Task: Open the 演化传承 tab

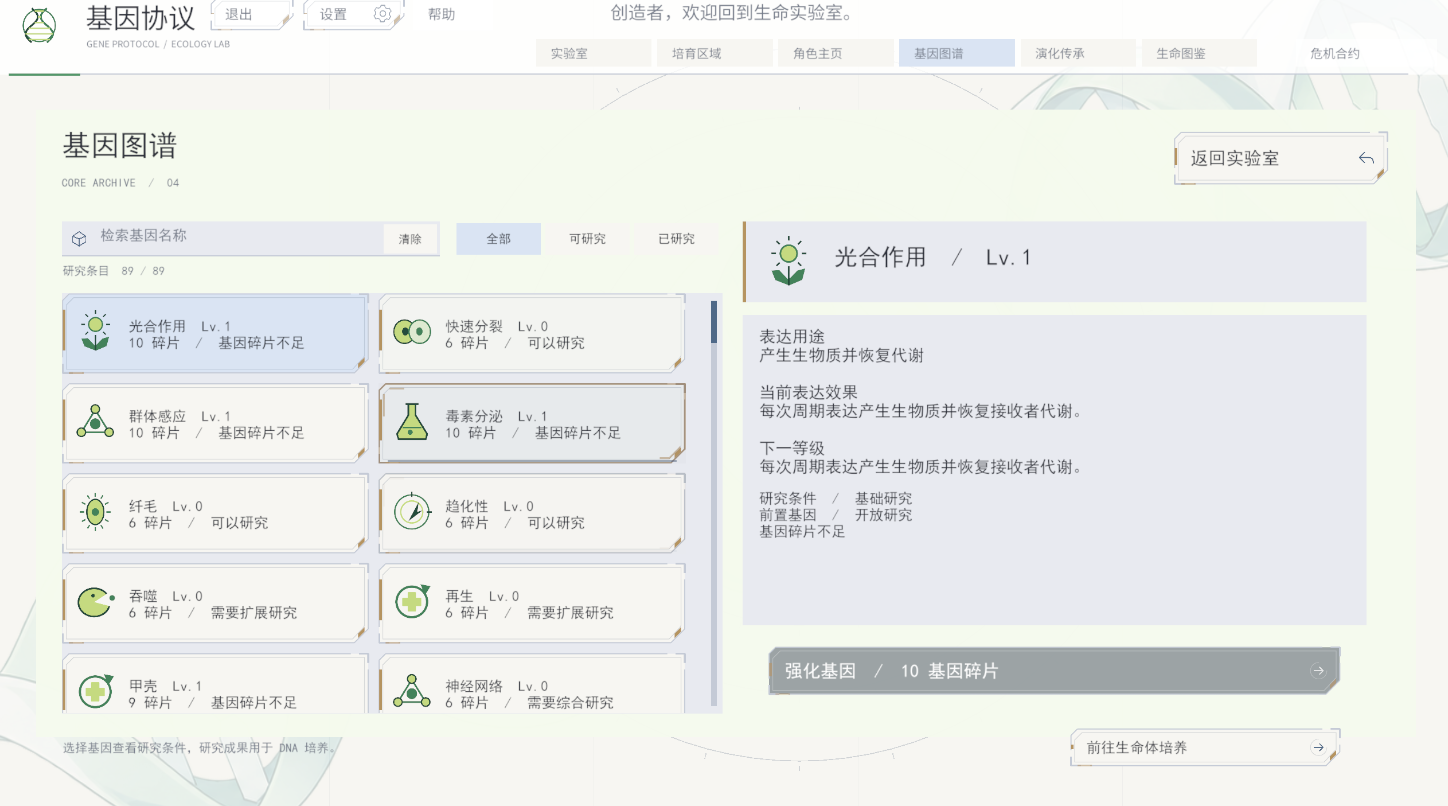Action: [1077, 54]
